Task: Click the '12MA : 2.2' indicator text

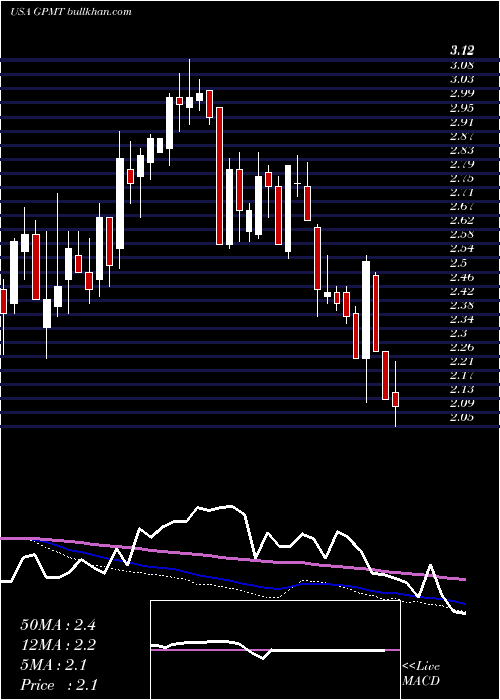Action: click(58, 645)
